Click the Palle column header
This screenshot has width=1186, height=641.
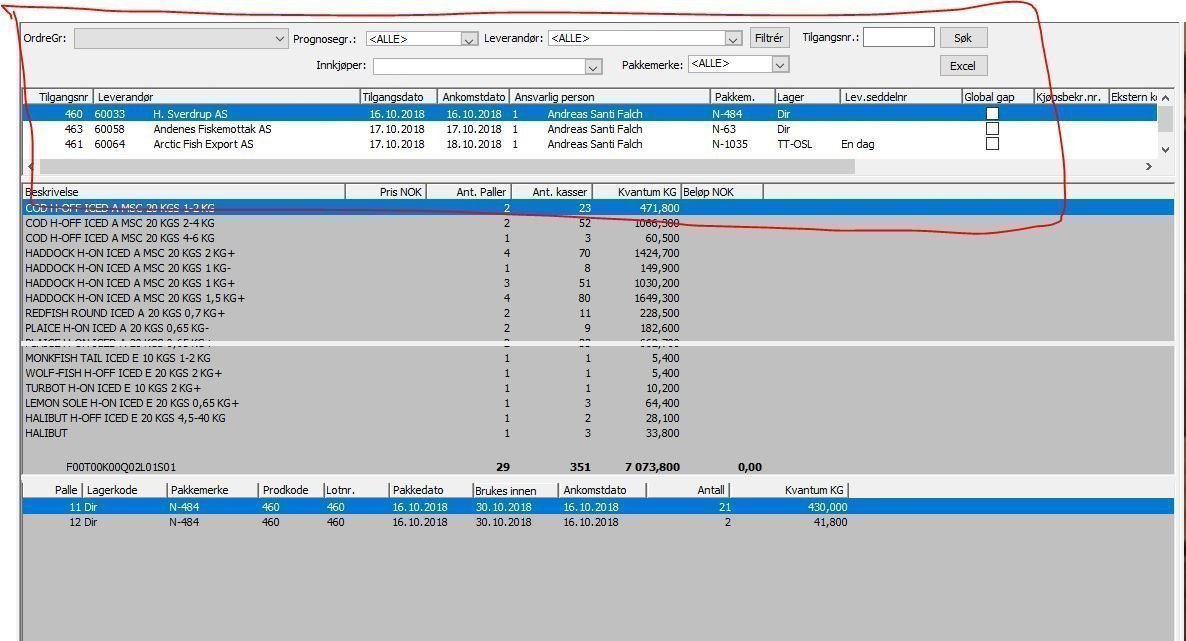pyautogui.click(x=53, y=490)
